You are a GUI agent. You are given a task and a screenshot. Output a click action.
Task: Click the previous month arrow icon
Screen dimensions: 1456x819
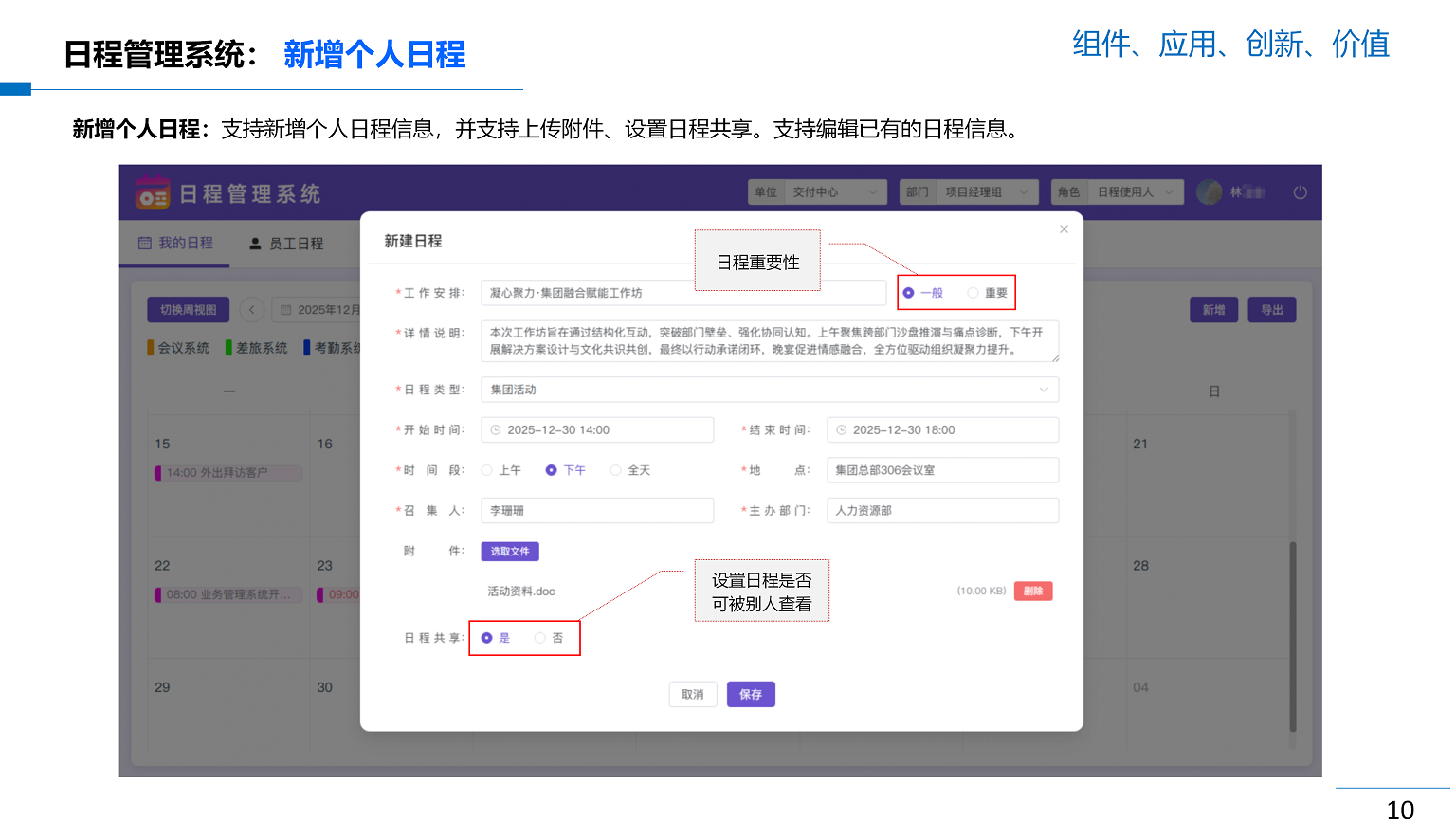(x=251, y=310)
